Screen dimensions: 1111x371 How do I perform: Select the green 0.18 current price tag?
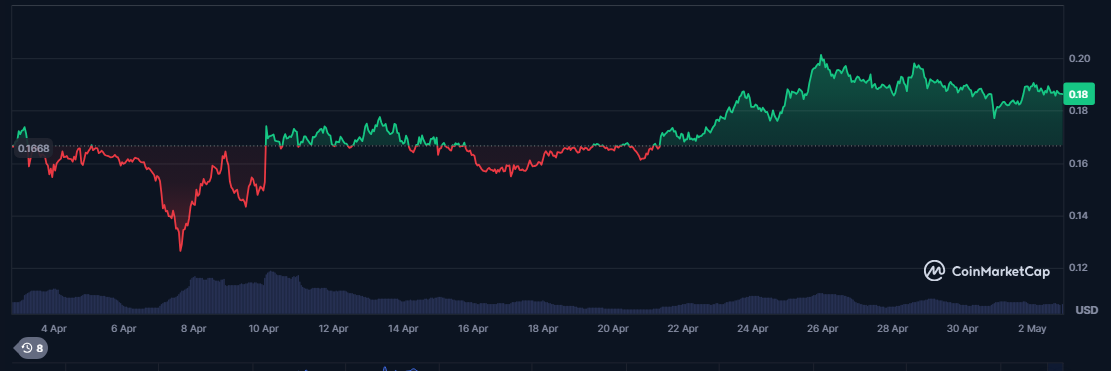pos(1078,94)
